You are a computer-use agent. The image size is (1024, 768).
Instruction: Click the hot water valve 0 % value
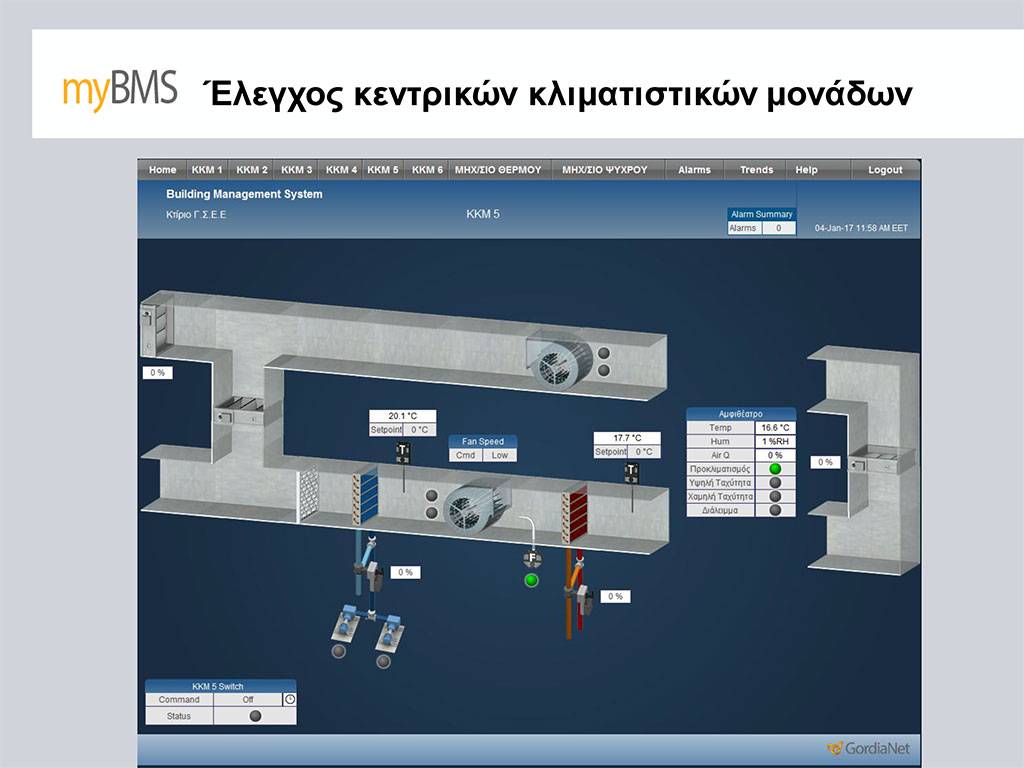(x=616, y=596)
